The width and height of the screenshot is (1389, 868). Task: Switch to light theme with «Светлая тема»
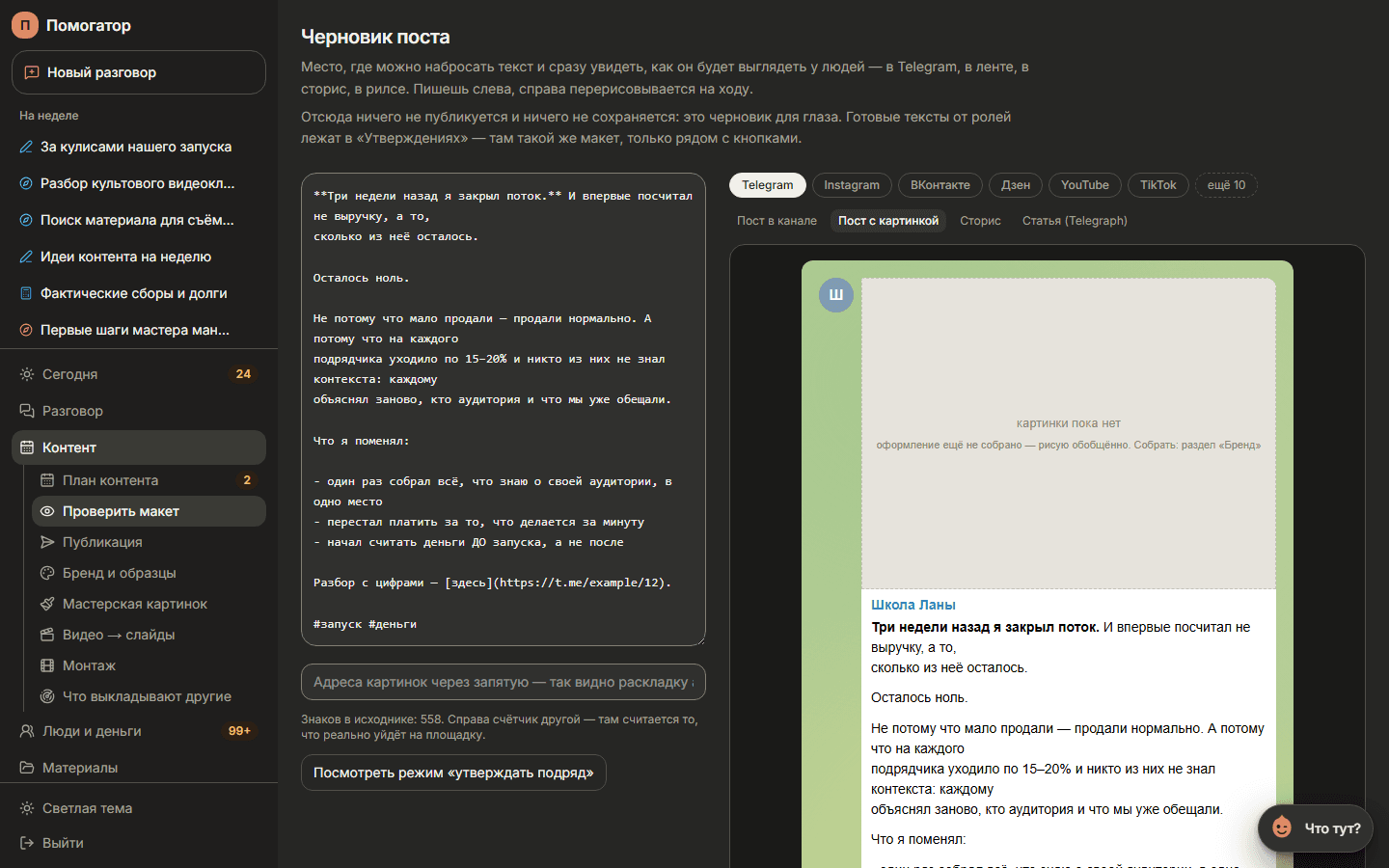tap(139, 808)
